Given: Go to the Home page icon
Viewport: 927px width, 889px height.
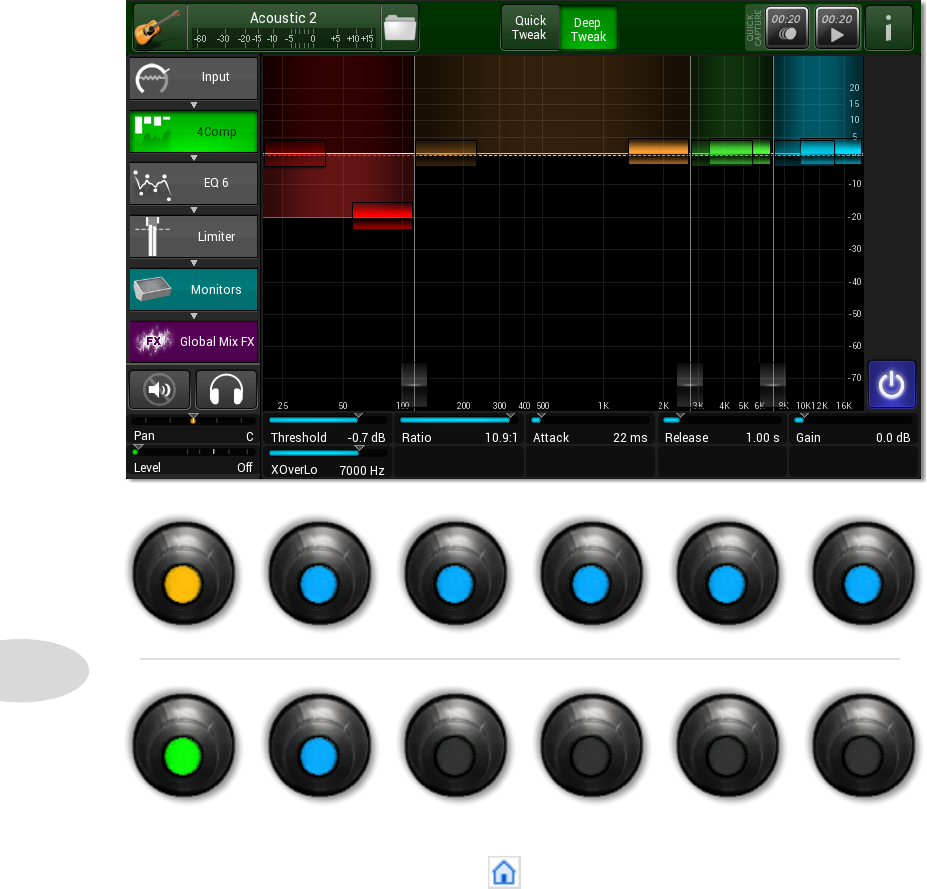Looking at the screenshot, I should click(504, 872).
